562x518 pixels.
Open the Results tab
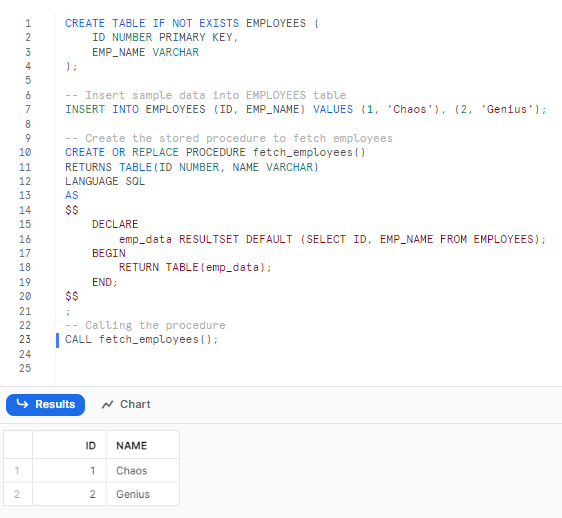[x=46, y=405]
